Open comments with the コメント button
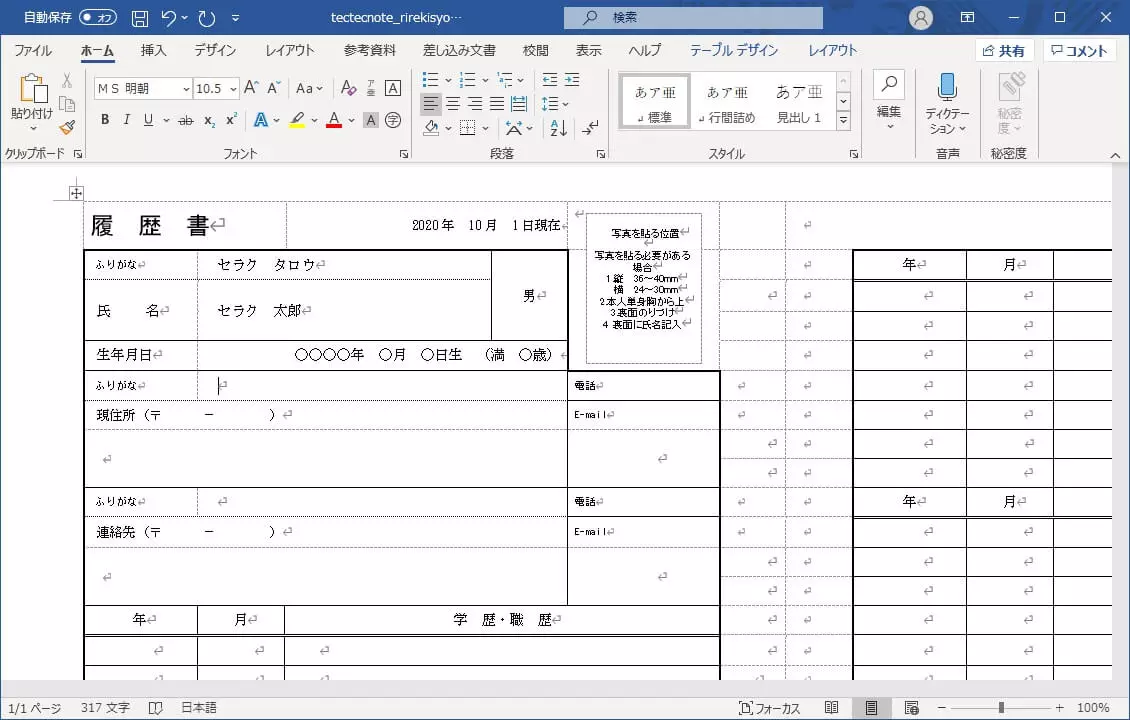 pos(1079,50)
